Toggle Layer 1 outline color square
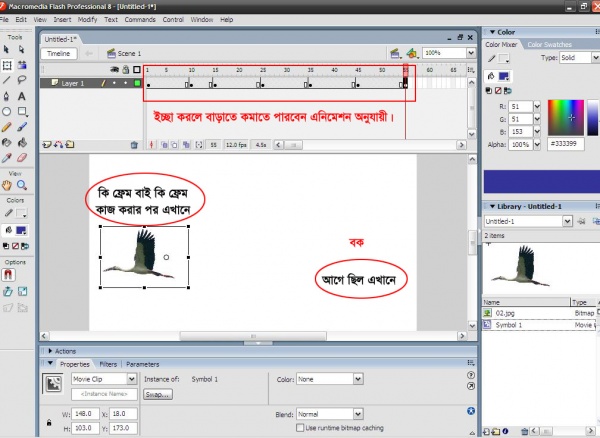 (x=137, y=83)
